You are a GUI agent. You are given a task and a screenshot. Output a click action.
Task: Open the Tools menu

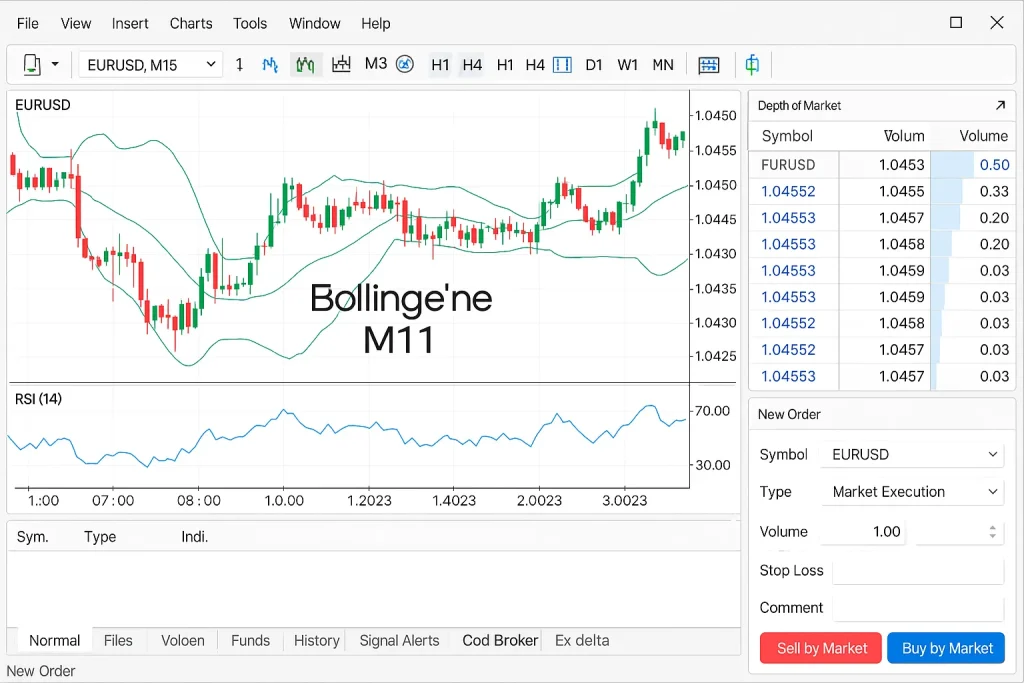click(x=250, y=24)
